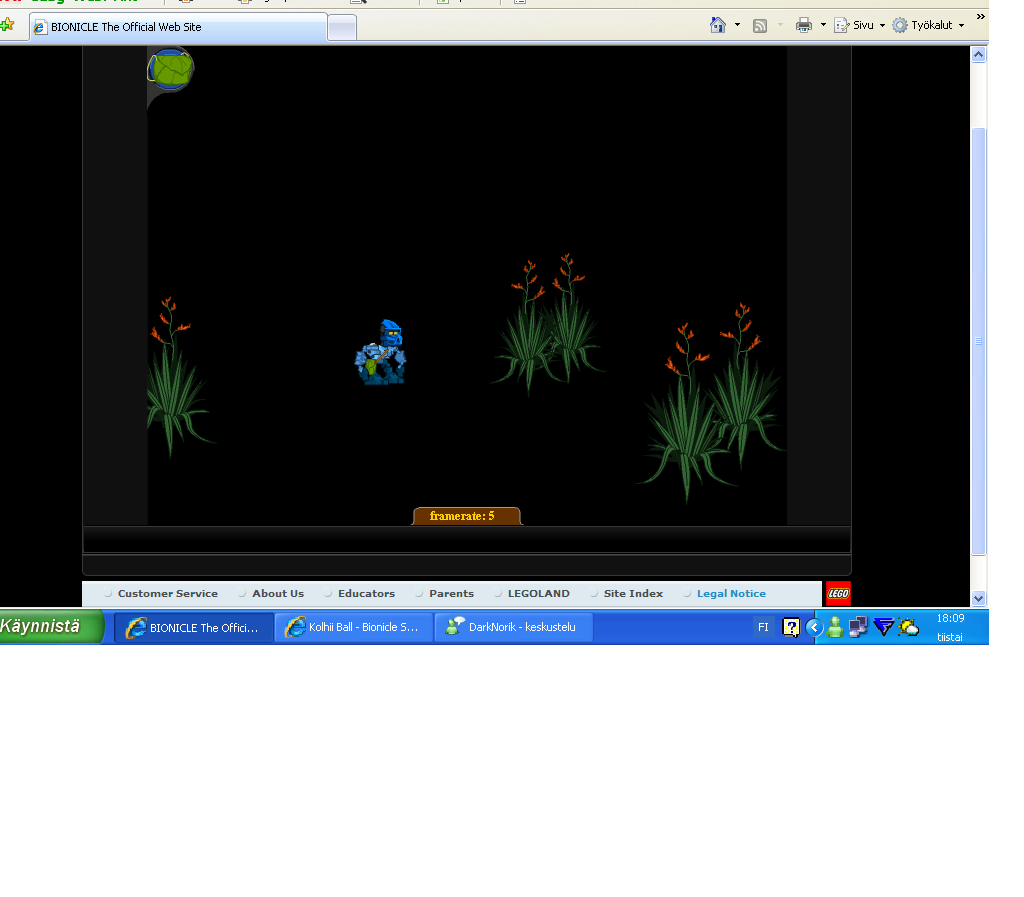This screenshot has width=1024, height=897.
Task: Click the 18:09 taskbar clock
Action: tap(950, 618)
